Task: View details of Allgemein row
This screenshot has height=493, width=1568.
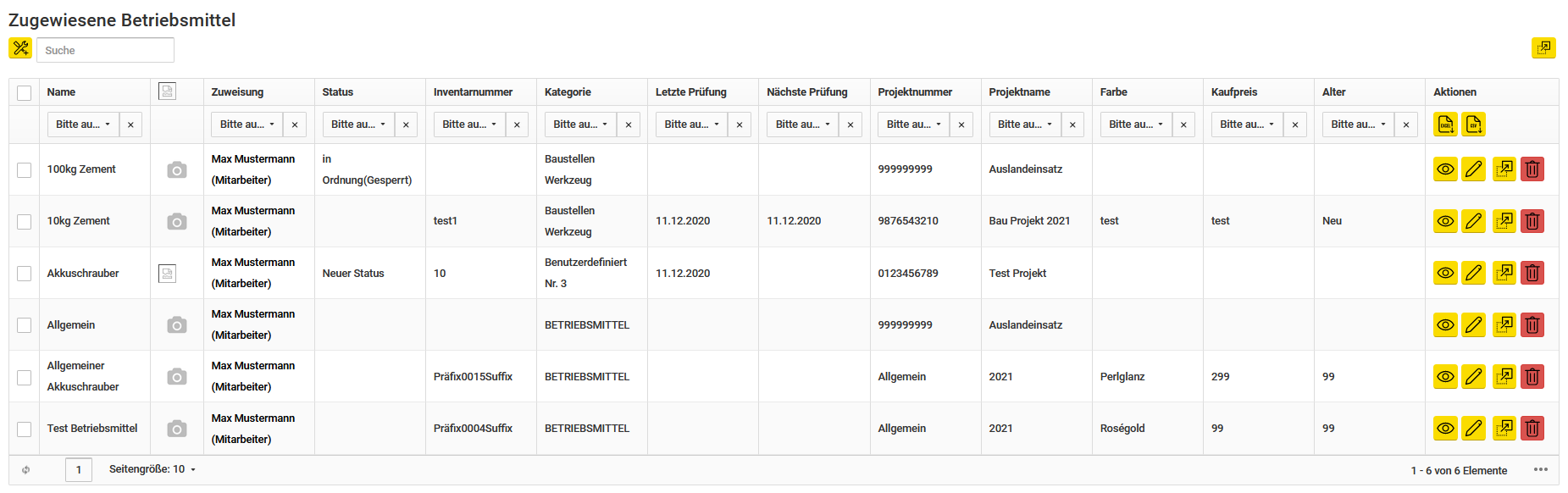Action: pyautogui.click(x=1445, y=324)
